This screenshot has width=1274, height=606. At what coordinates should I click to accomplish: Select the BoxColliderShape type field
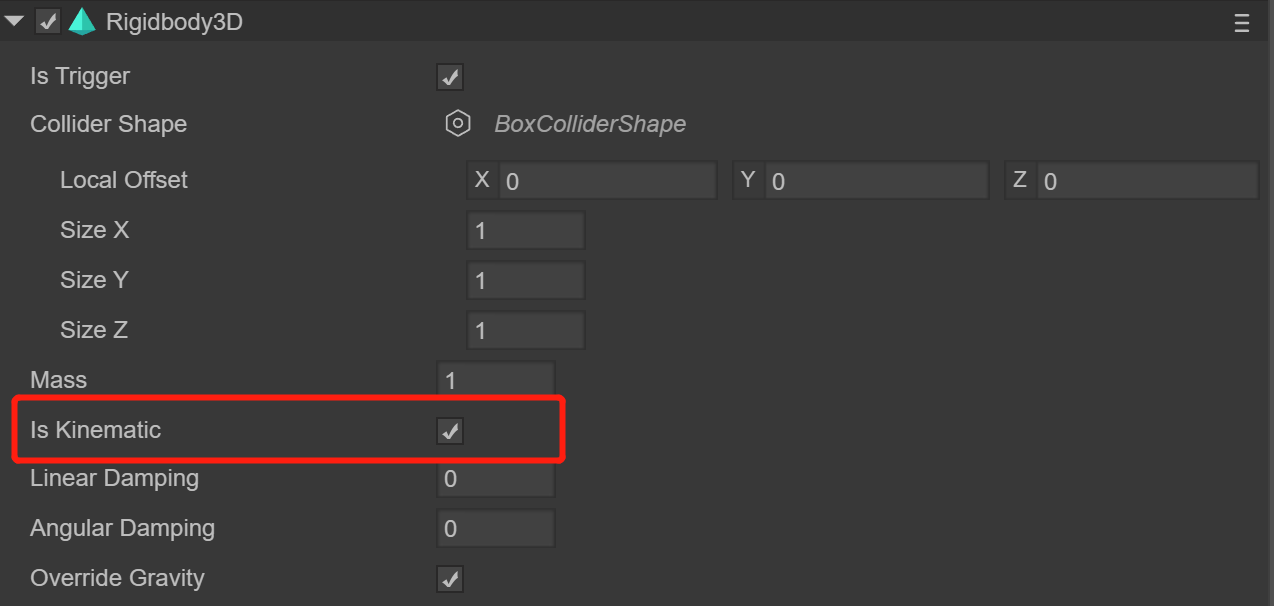[590, 124]
